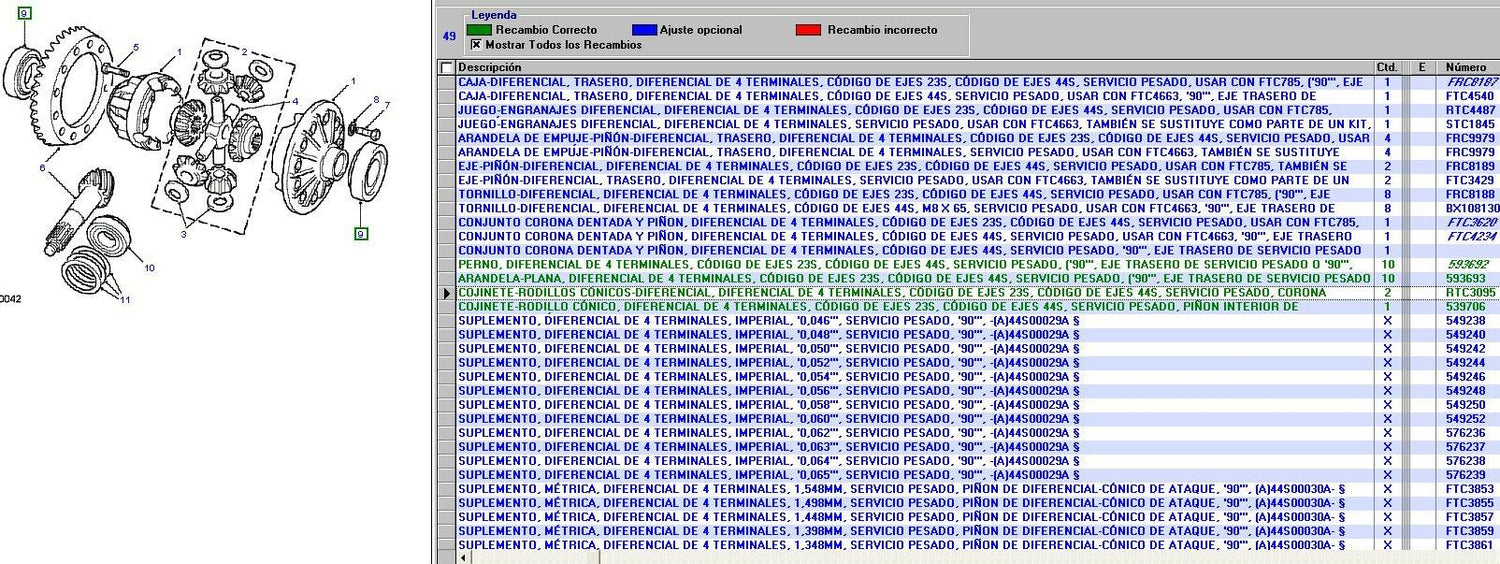The image size is (1500, 564).
Task: Click current-row arrow marker for COJINETE-RODILLOS CÓNICOS
Action: [446, 293]
